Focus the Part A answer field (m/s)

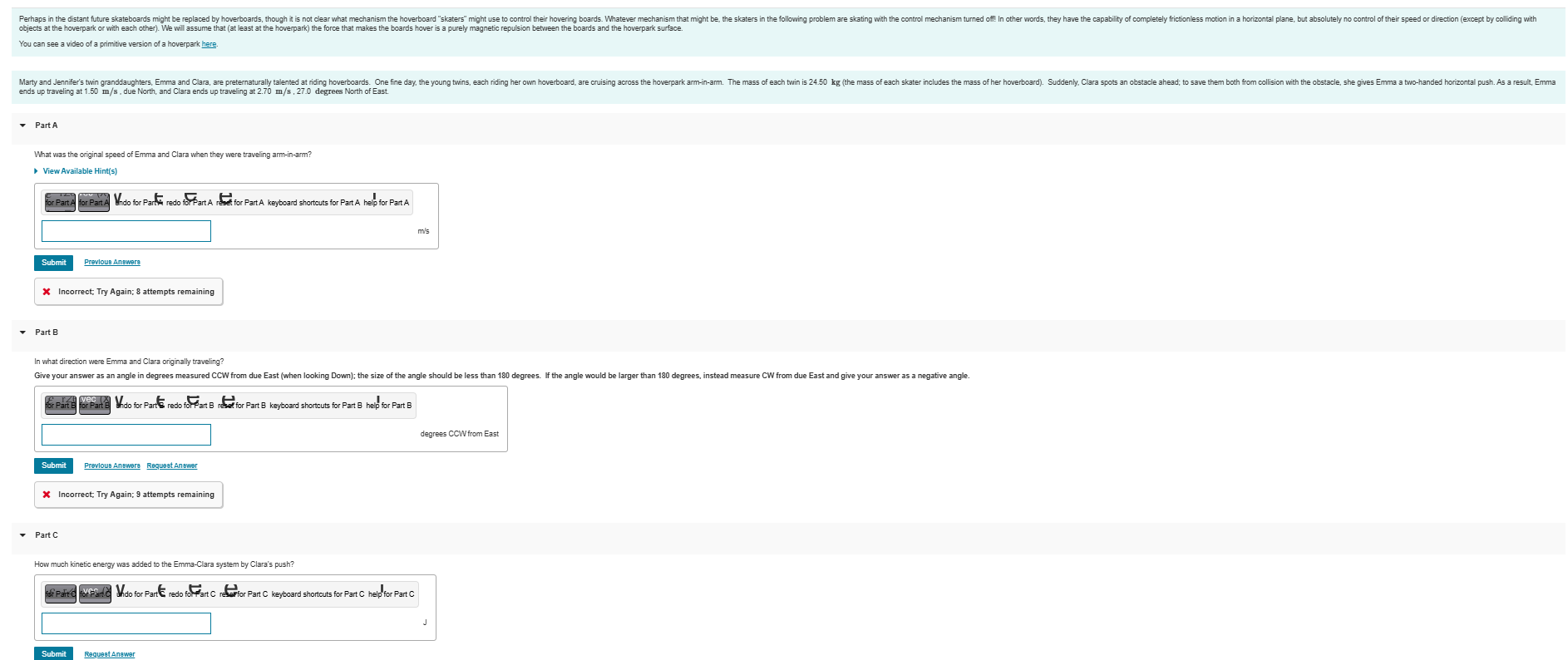click(126, 231)
